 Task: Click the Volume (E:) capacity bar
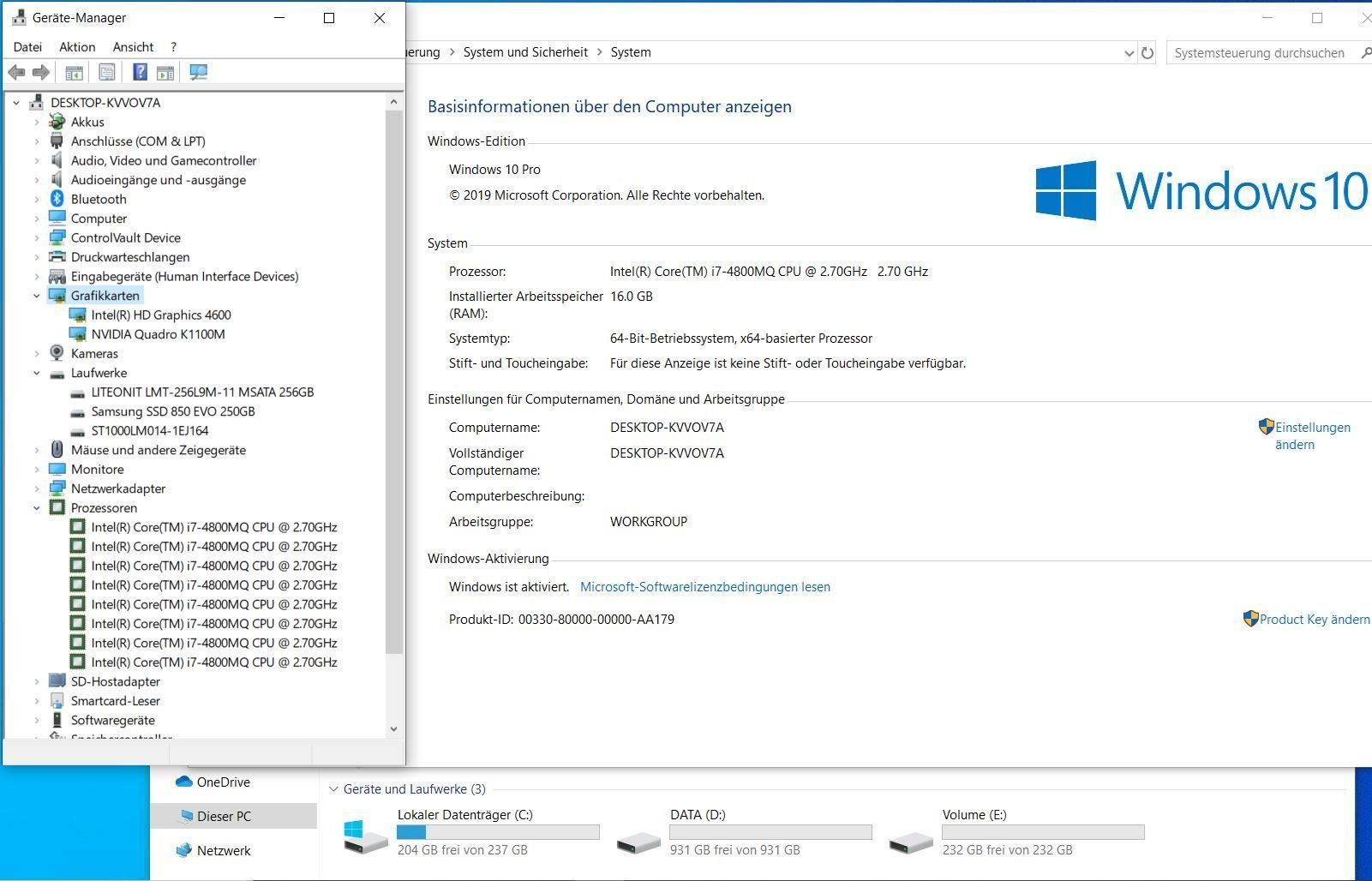[x=1043, y=832]
